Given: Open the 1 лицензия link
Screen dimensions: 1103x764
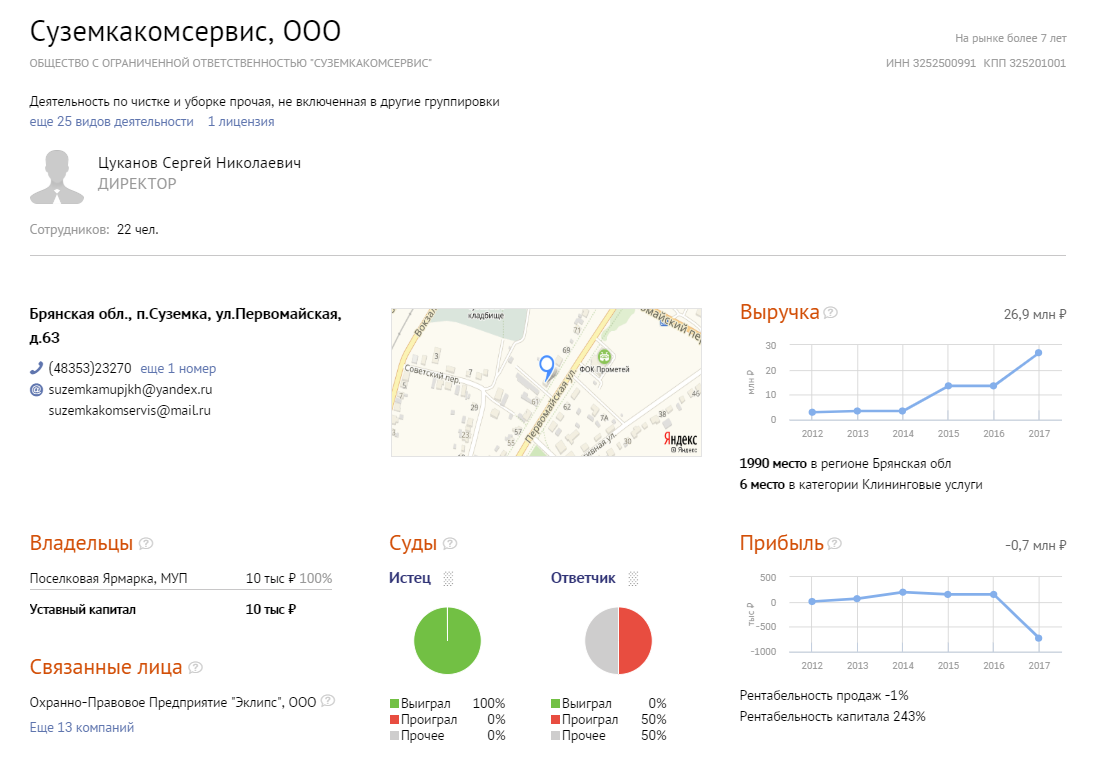Looking at the screenshot, I should click(x=241, y=122).
